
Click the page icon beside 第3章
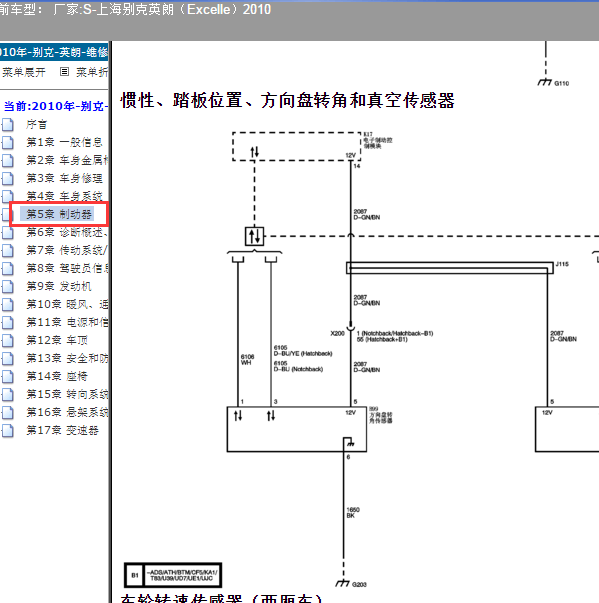click(7, 179)
